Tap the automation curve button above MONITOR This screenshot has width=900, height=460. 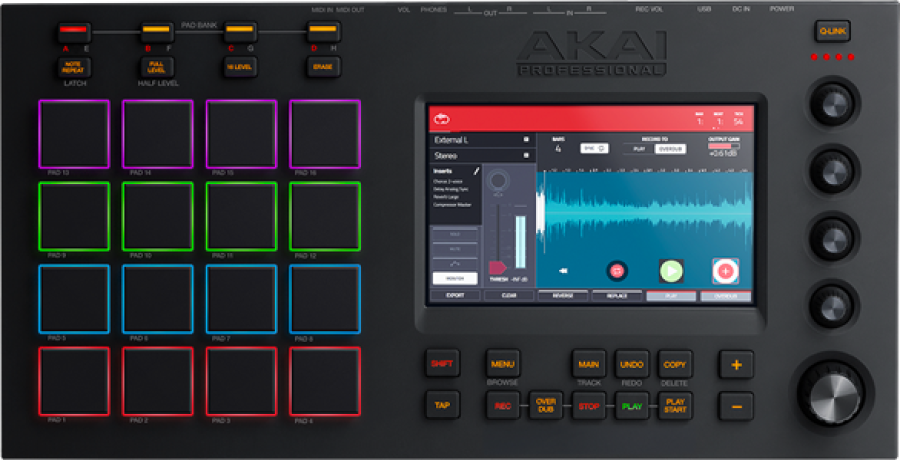(x=455, y=264)
